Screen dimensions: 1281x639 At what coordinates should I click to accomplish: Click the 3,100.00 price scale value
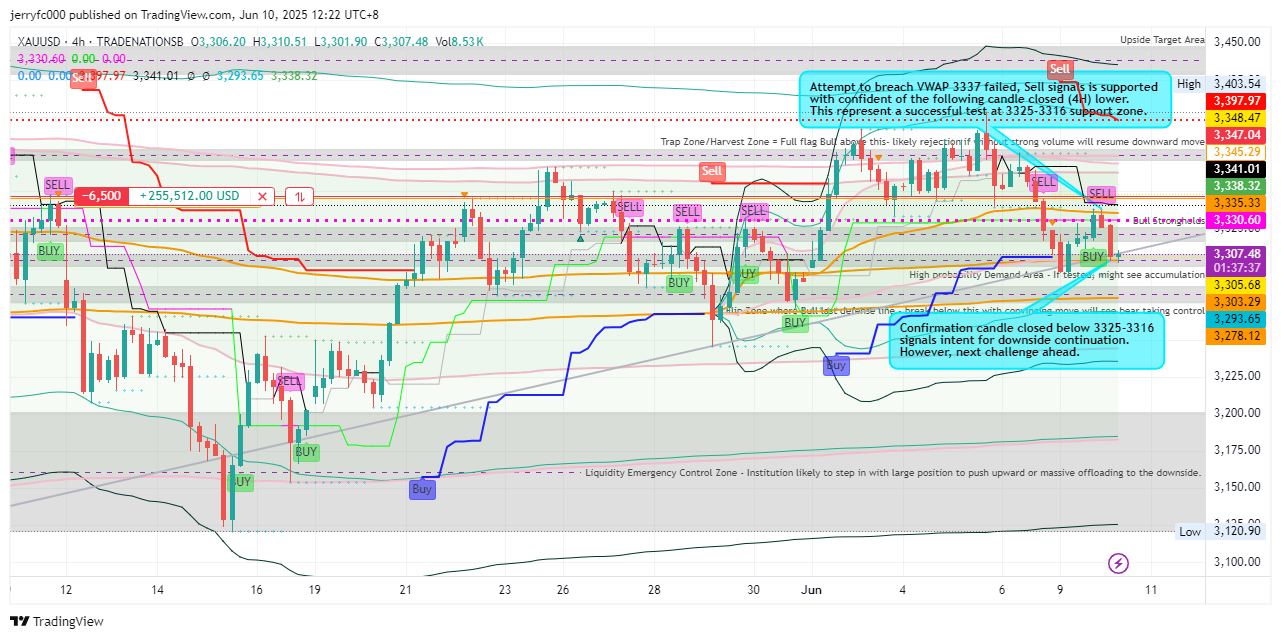1237,562
